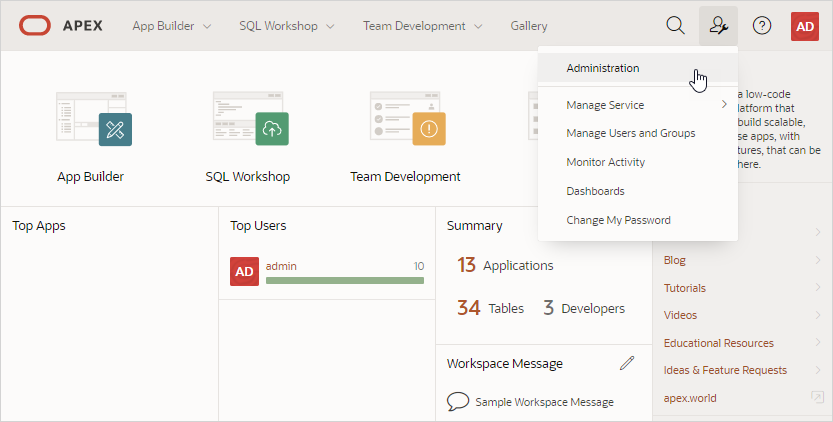The height and width of the screenshot is (422, 833).
Task: Expand the SQL Workshop dropdown
Action: (286, 25)
